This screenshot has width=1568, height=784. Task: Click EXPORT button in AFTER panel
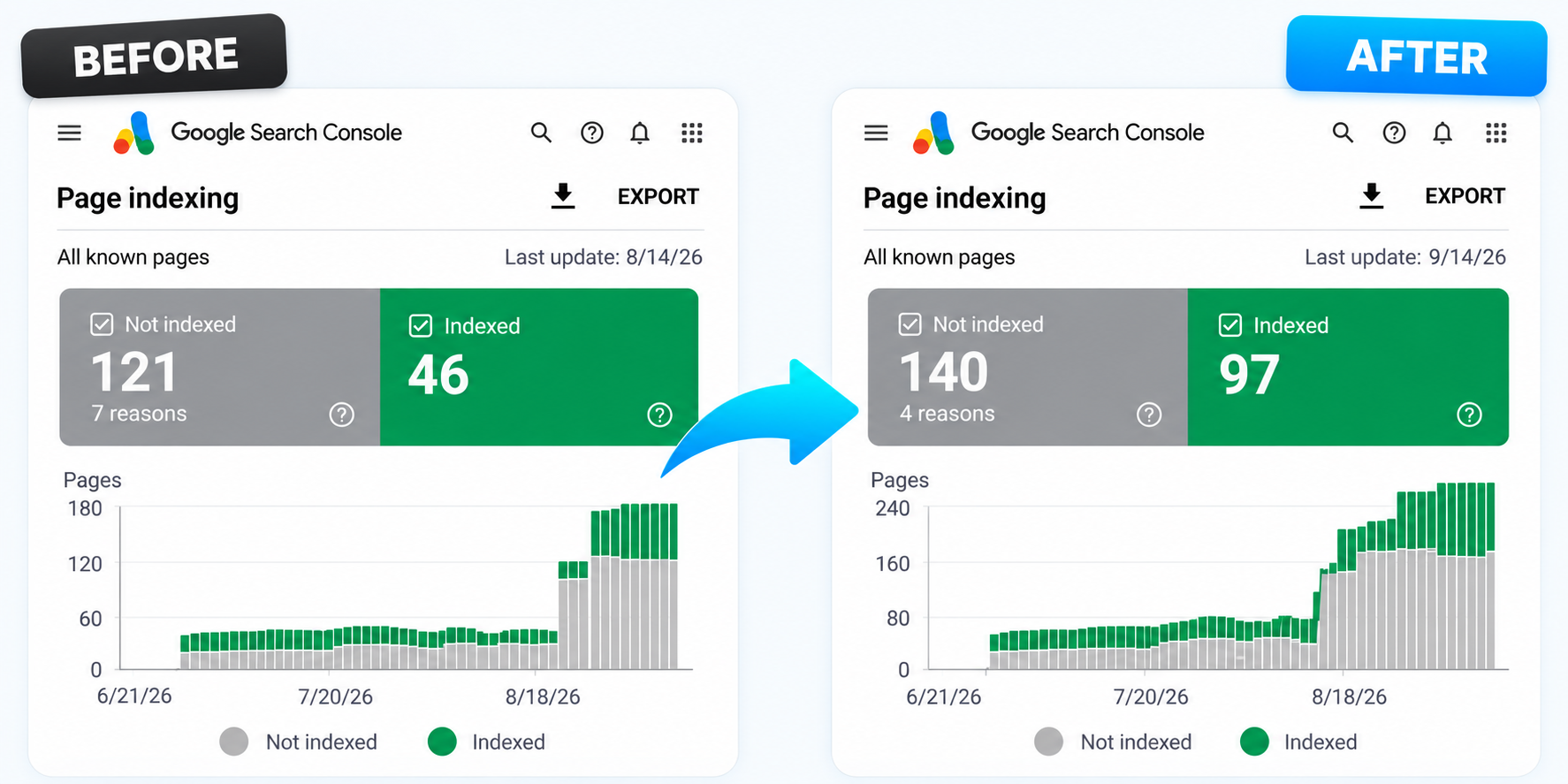coord(1465,196)
